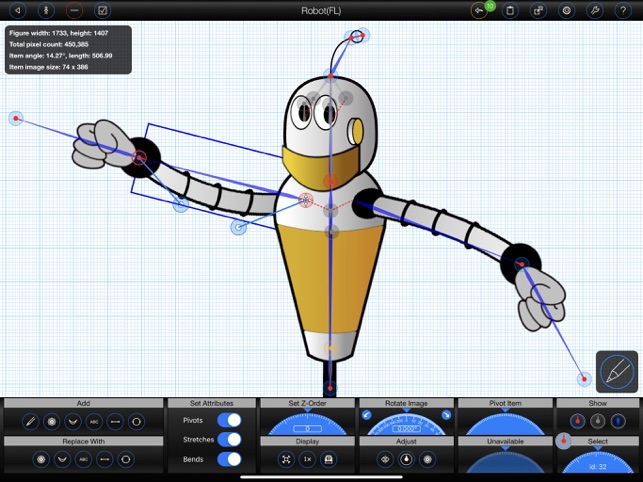Tap fit-to-screen icon in Display panel
Viewport: 643px width, 482px height.
tap(286, 459)
